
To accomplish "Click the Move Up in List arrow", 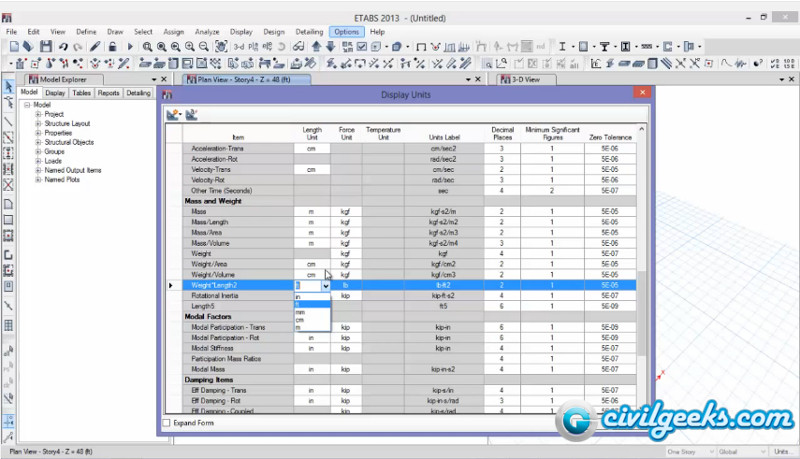I will [x=317, y=46].
